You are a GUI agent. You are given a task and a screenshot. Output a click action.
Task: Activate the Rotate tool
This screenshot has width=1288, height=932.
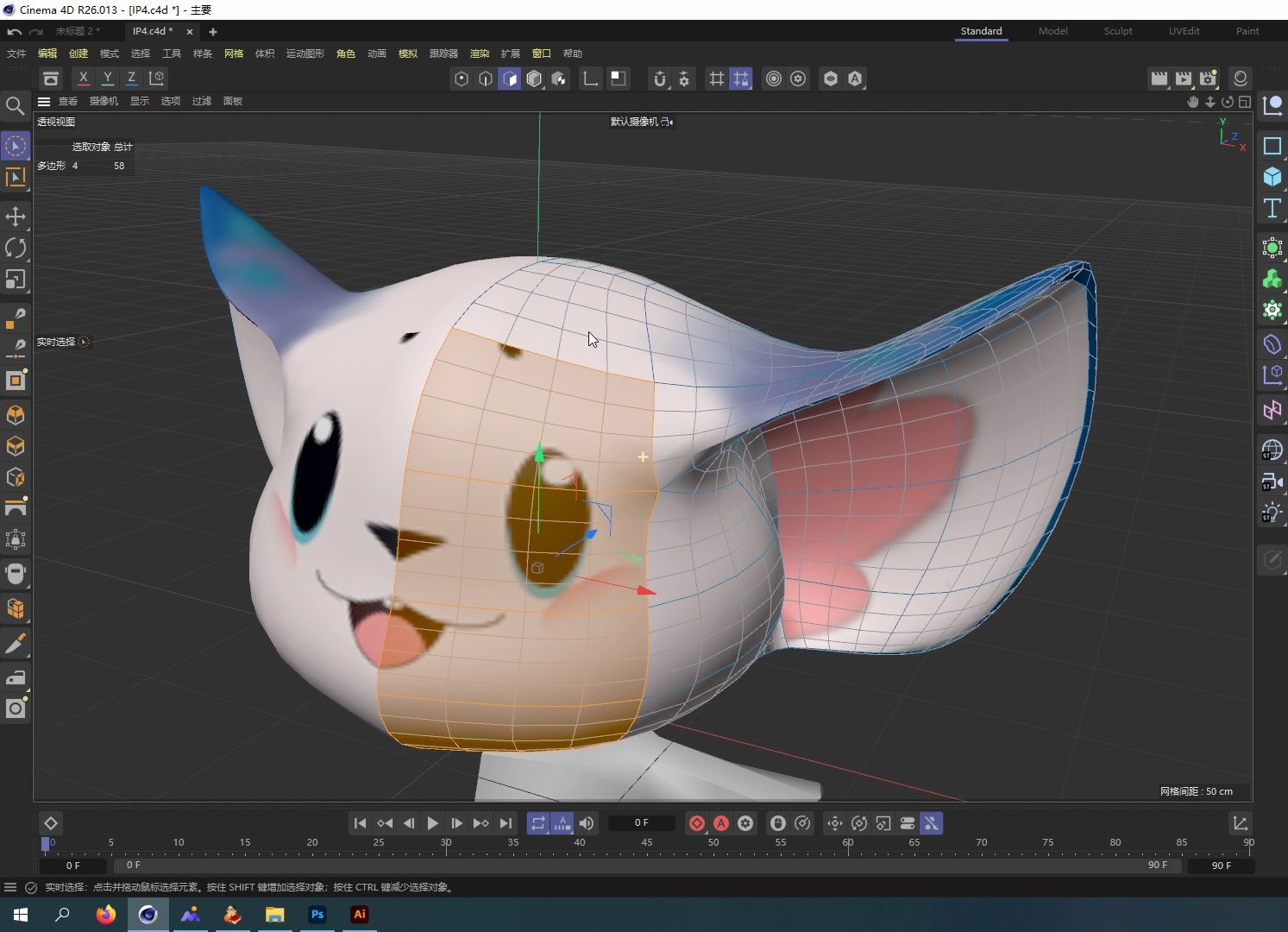(16, 248)
